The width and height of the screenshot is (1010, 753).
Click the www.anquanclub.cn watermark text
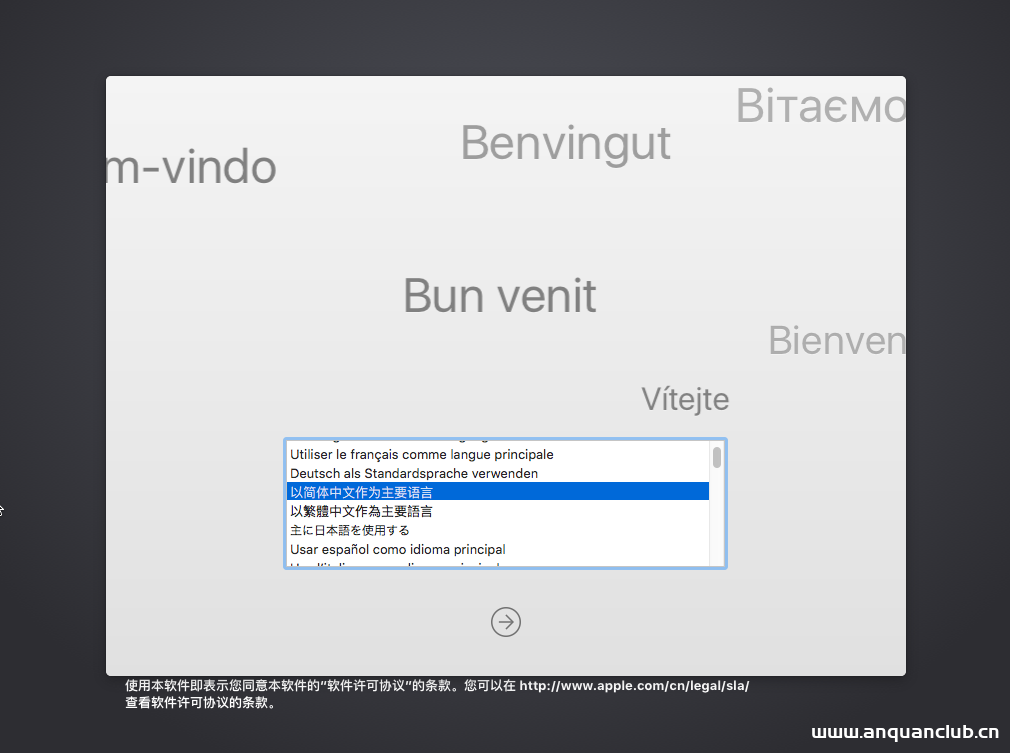point(905,731)
